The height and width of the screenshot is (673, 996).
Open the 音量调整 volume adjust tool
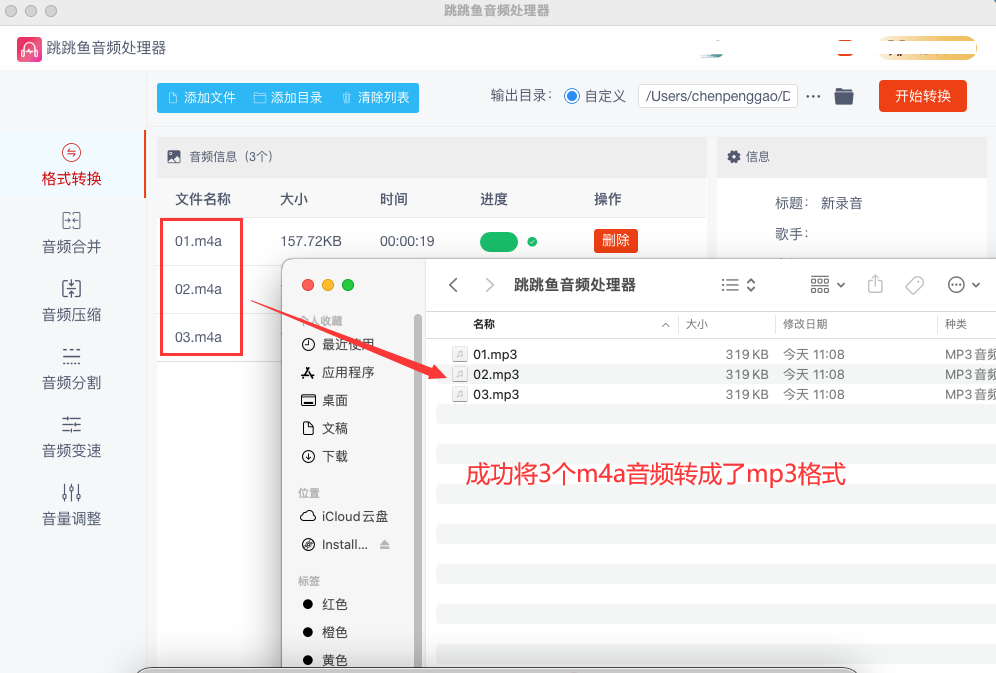71,505
